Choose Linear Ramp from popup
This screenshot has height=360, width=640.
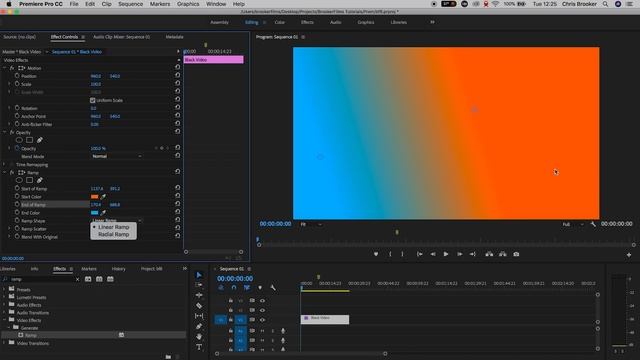click(113, 227)
